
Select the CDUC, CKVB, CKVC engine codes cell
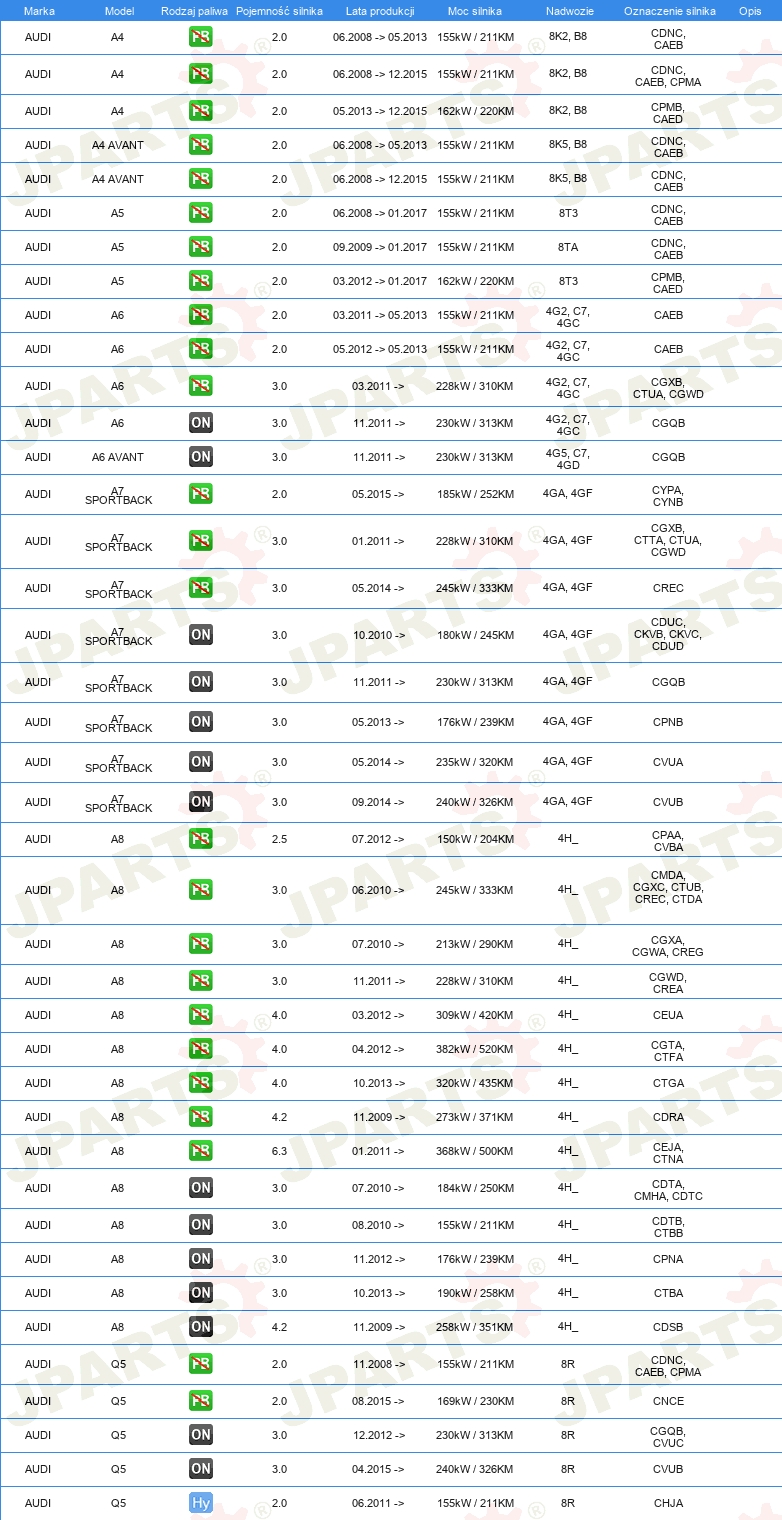[x=668, y=634]
